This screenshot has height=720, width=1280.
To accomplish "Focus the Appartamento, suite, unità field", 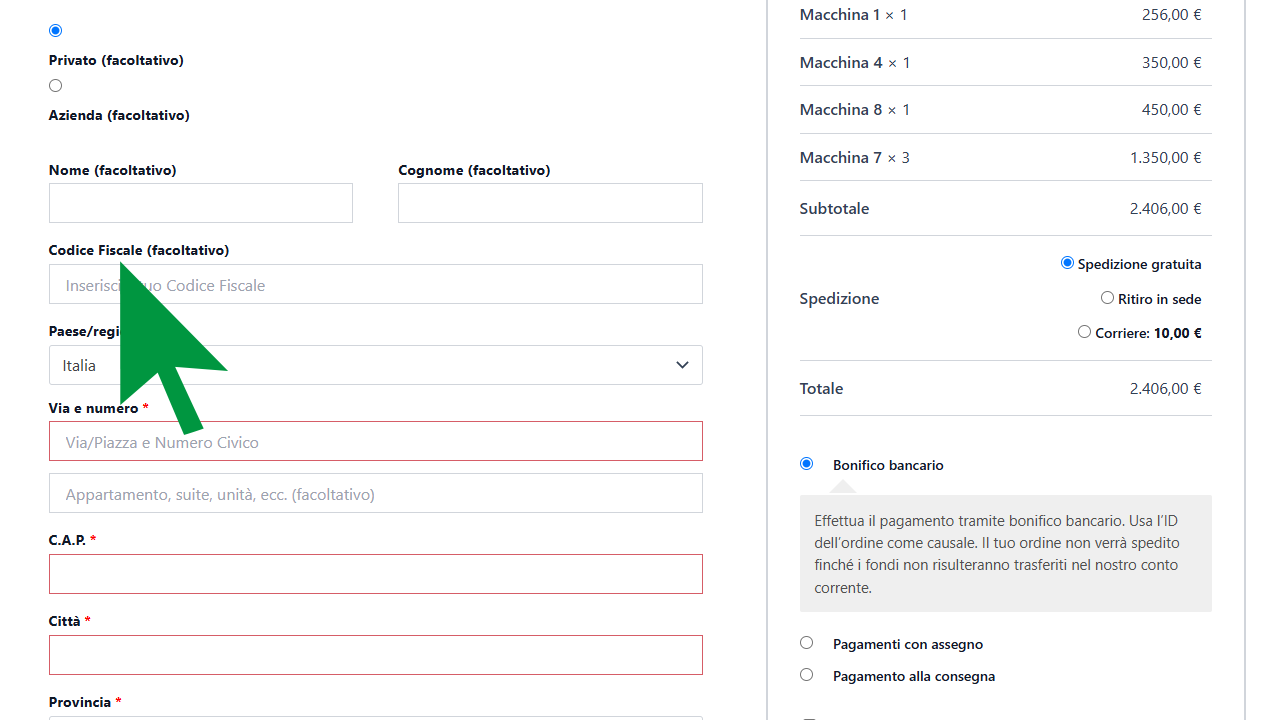I will [375, 492].
